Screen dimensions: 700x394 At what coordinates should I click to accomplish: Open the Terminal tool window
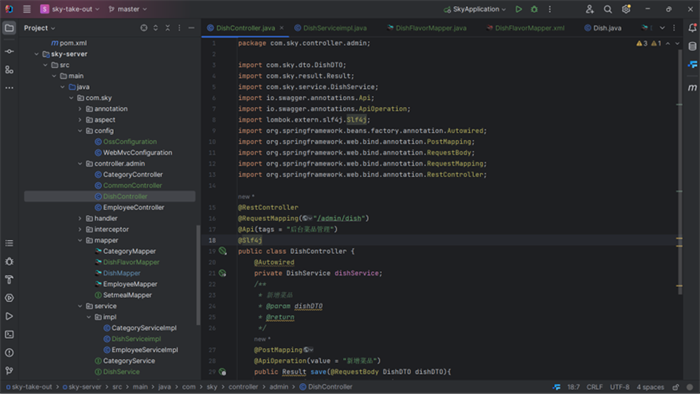pyautogui.click(x=9, y=334)
